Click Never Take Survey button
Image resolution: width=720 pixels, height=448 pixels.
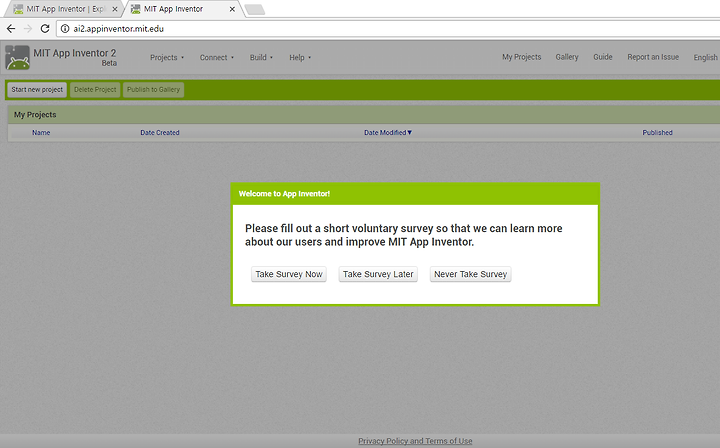470,274
